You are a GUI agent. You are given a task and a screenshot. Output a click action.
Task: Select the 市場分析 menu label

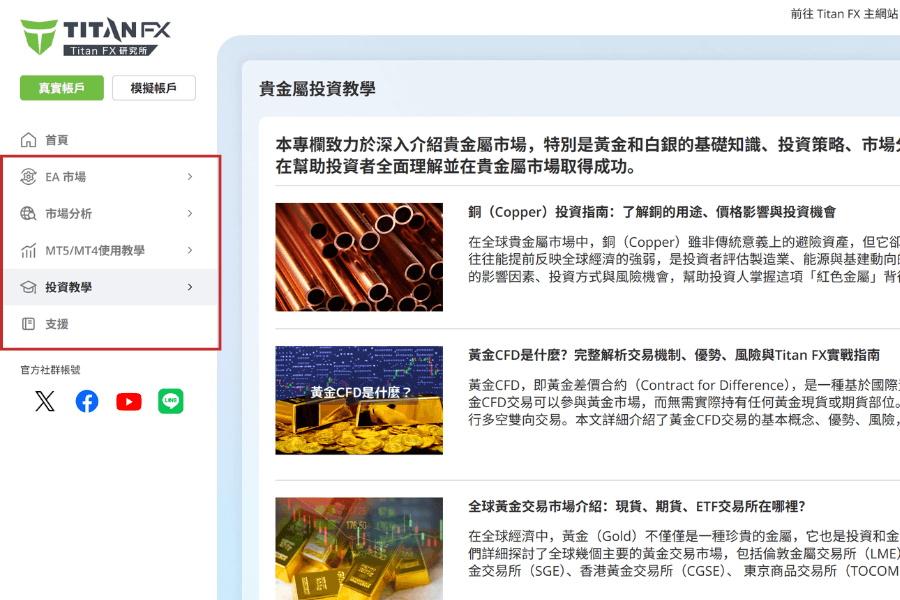pyautogui.click(x=68, y=214)
